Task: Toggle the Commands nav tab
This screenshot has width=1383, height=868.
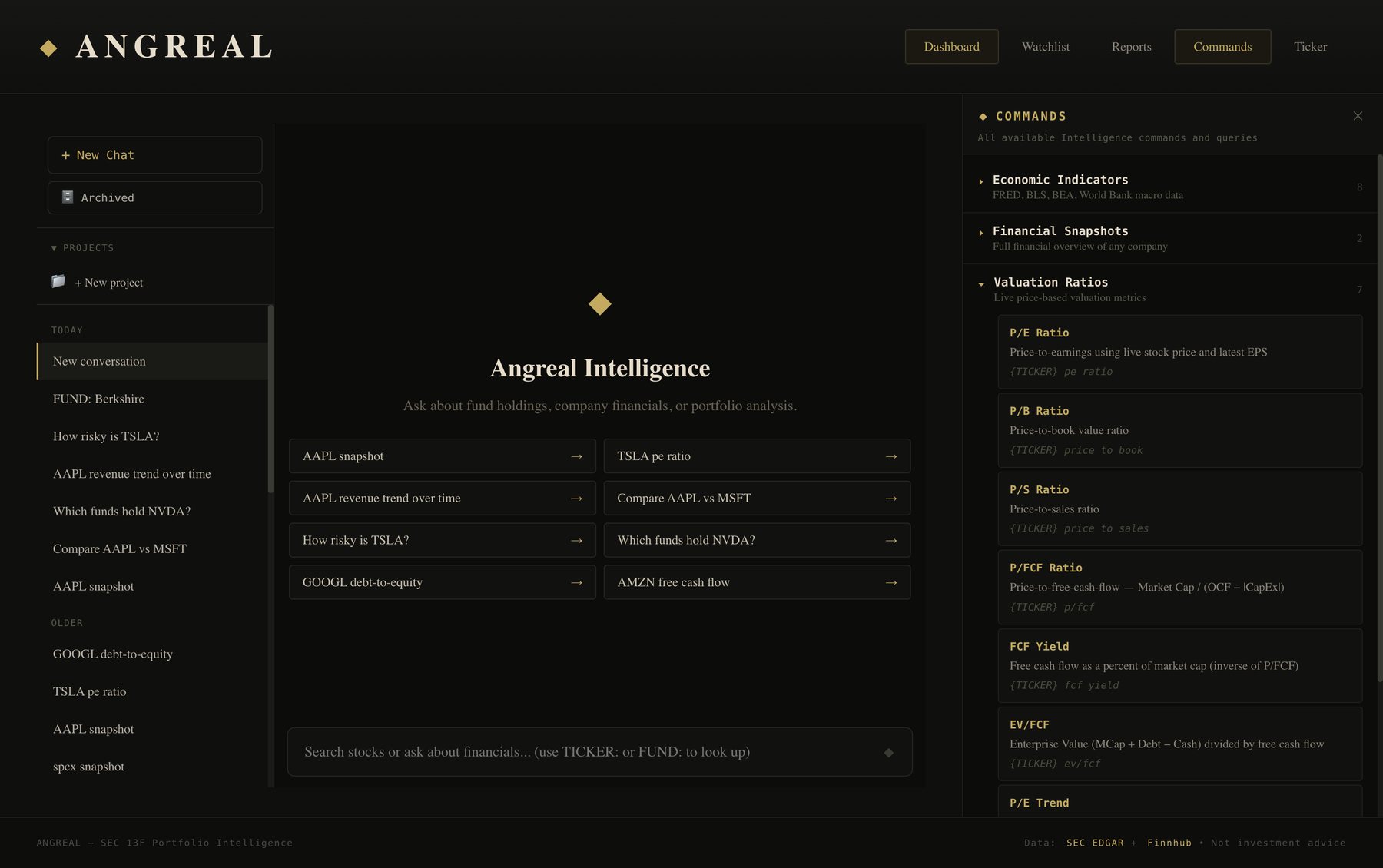Action: pyautogui.click(x=1222, y=47)
